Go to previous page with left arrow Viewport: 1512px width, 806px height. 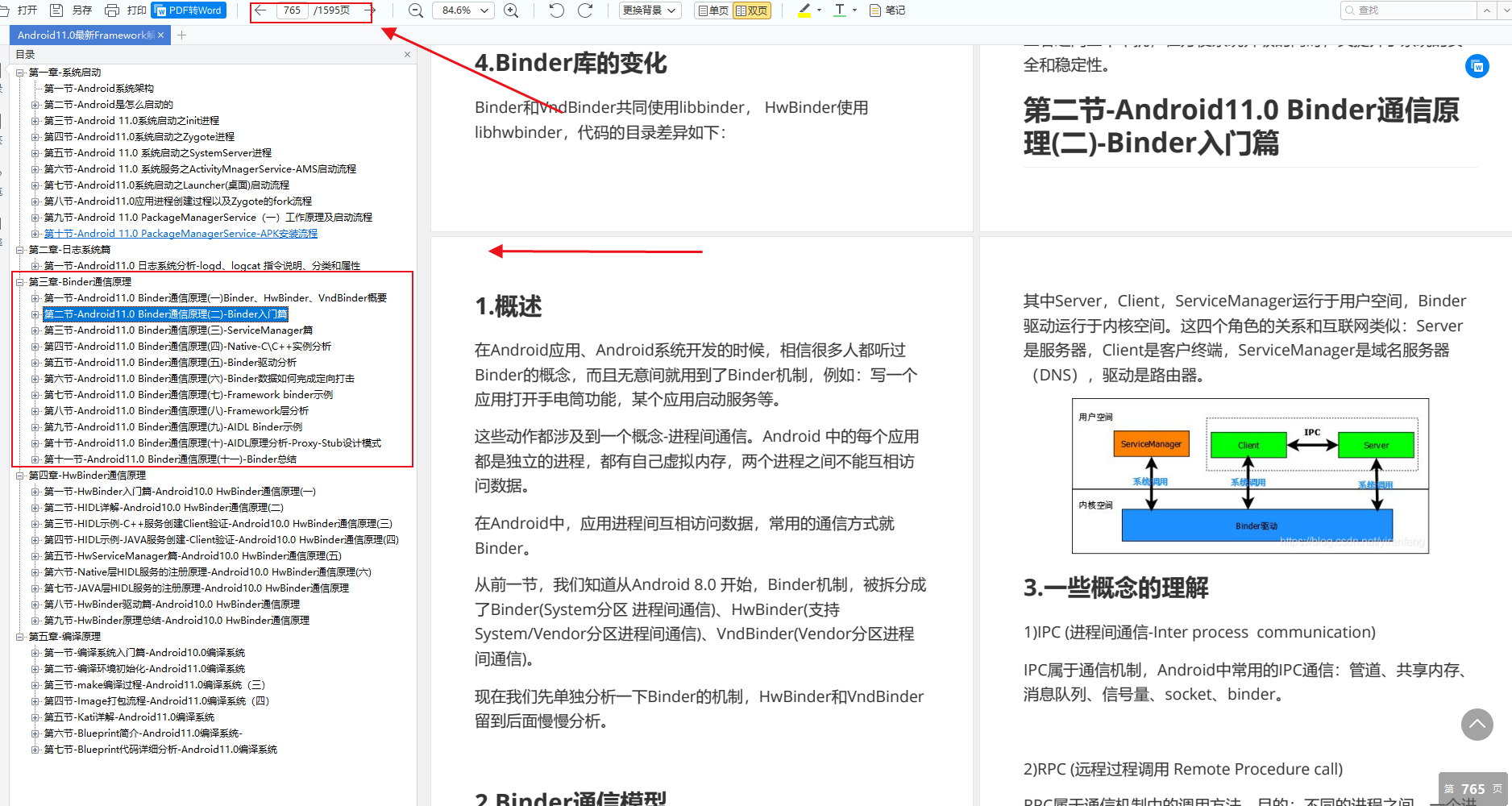pos(260,10)
